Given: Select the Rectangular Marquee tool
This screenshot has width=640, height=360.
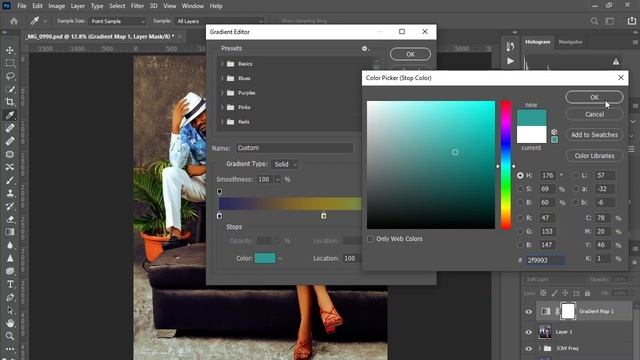Looking at the screenshot, I should tap(10, 63).
